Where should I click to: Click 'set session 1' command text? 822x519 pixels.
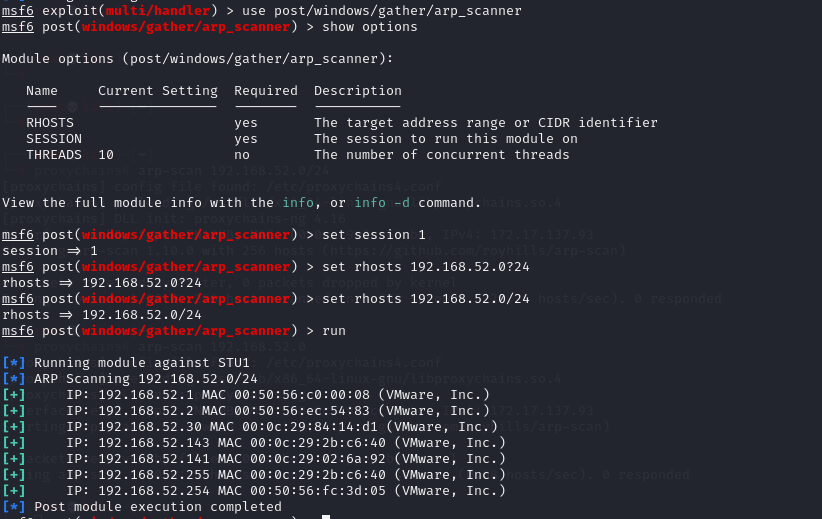(x=374, y=235)
